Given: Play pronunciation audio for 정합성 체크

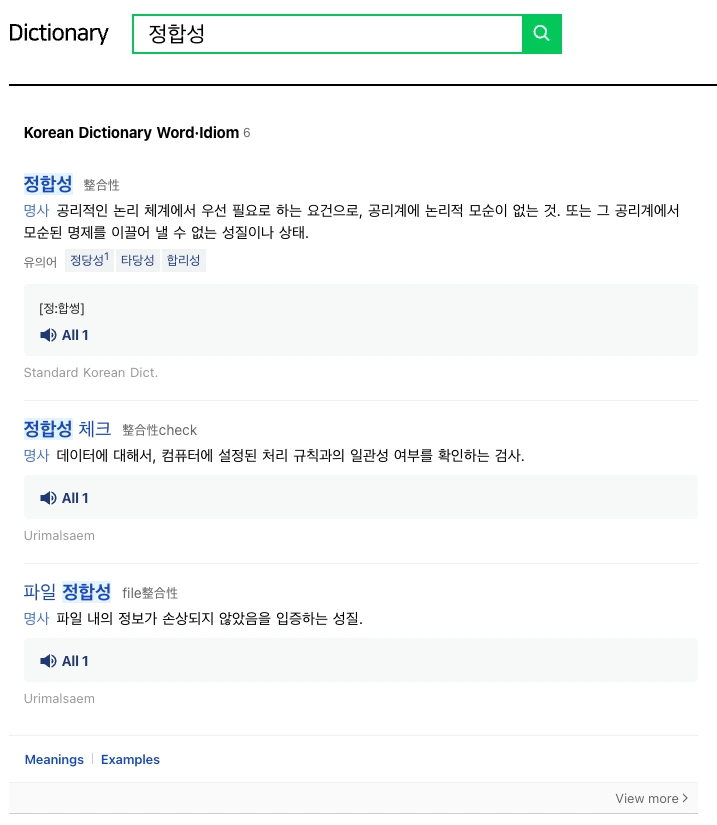Looking at the screenshot, I should coord(48,498).
